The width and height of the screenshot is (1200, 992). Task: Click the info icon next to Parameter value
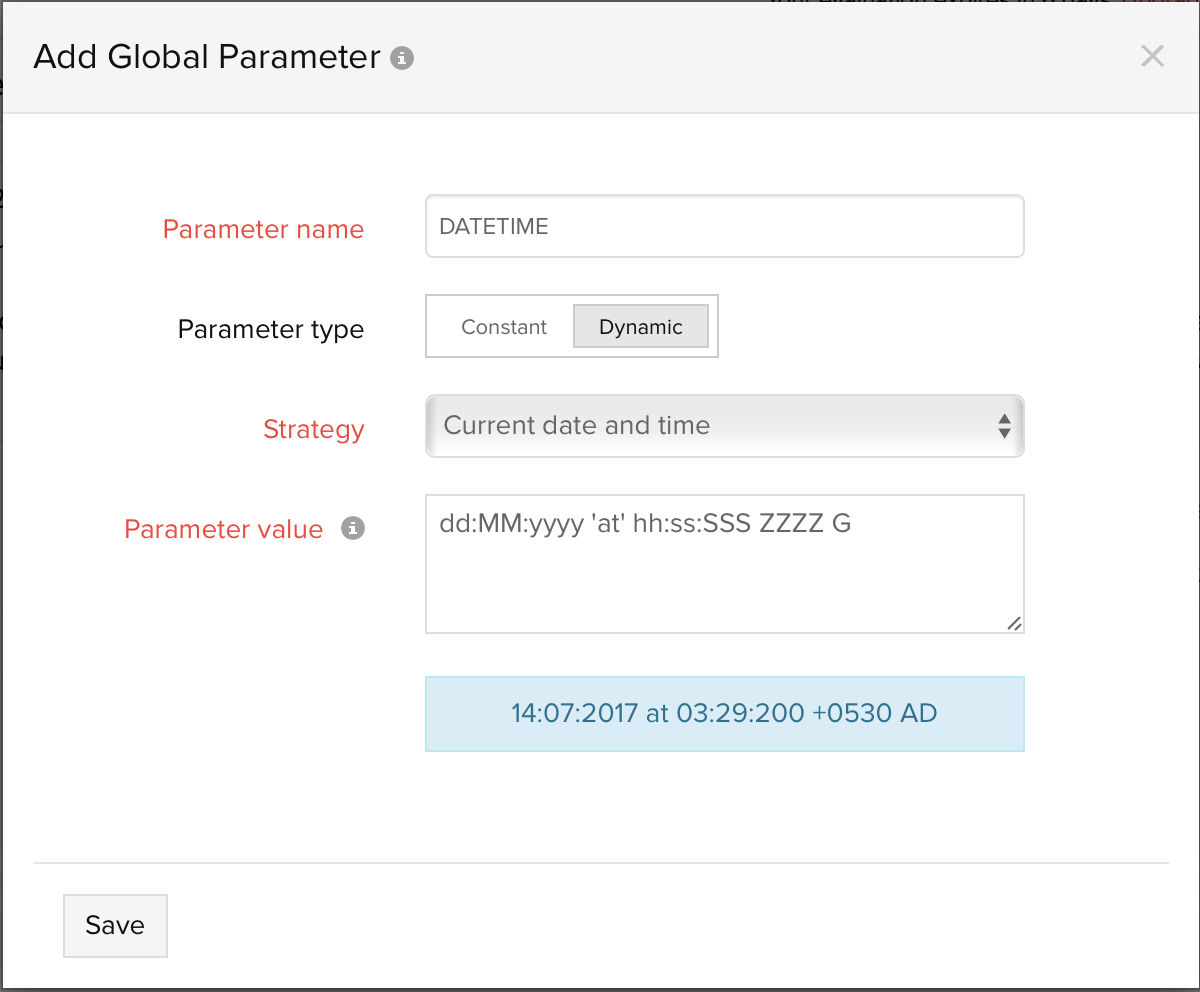[x=352, y=528]
